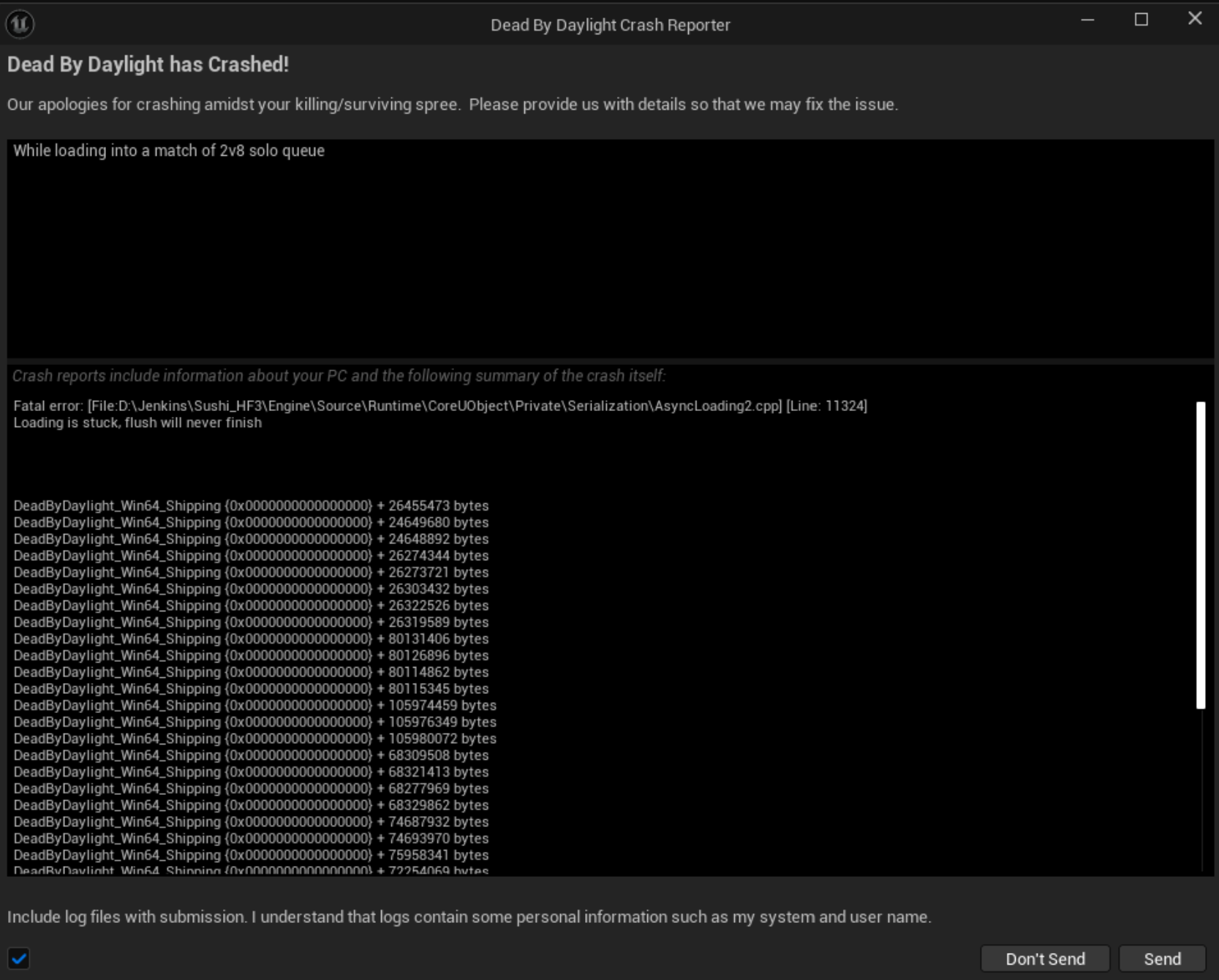Click the crash summary scrollbar thumb
The image size is (1219, 980).
pos(1200,555)
